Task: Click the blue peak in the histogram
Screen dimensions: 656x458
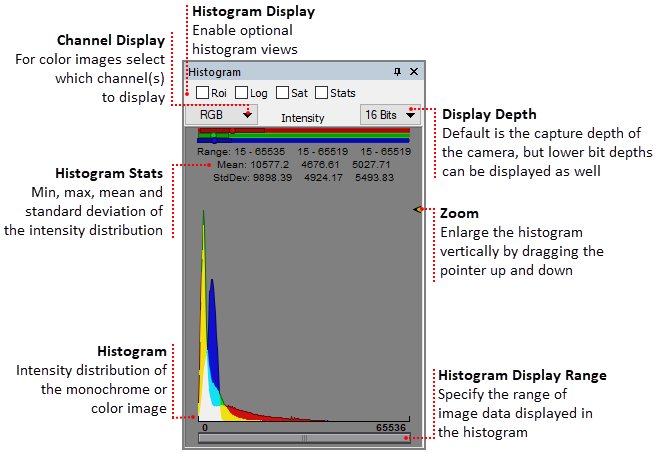Action: pyautogui.click(x=213, y=320)
